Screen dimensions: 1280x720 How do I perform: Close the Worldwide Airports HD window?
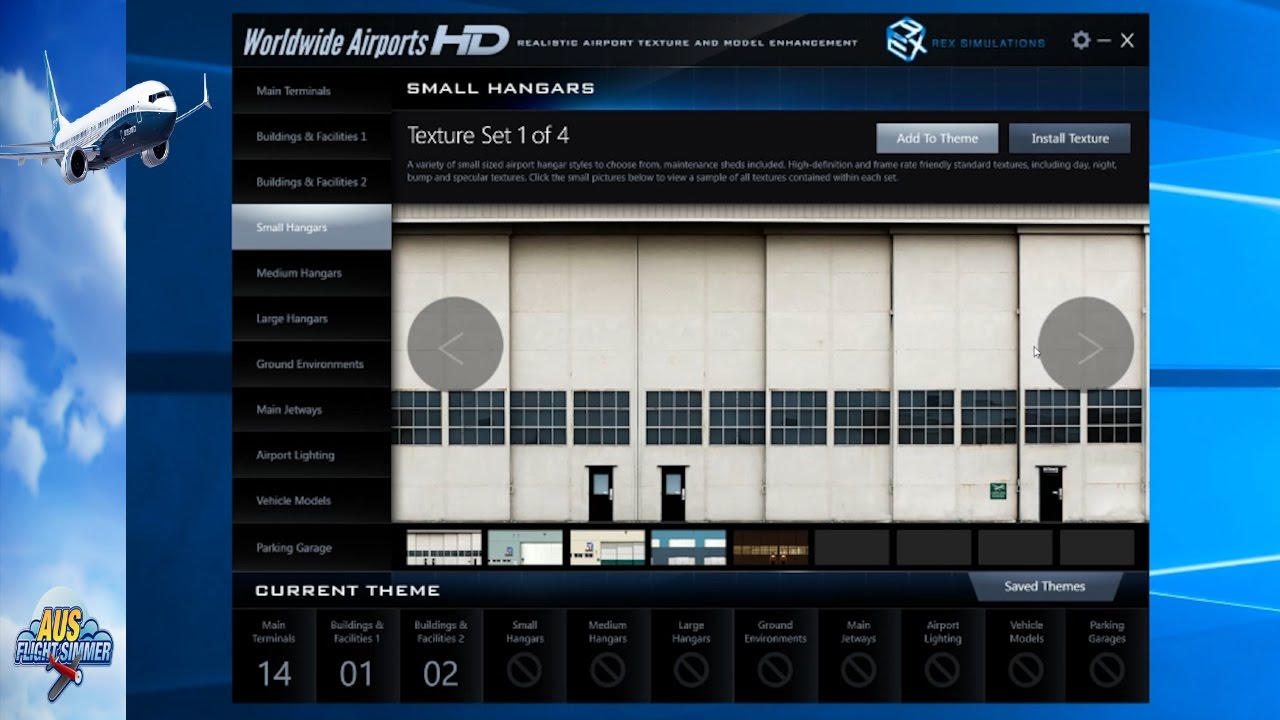[1127, 40]
